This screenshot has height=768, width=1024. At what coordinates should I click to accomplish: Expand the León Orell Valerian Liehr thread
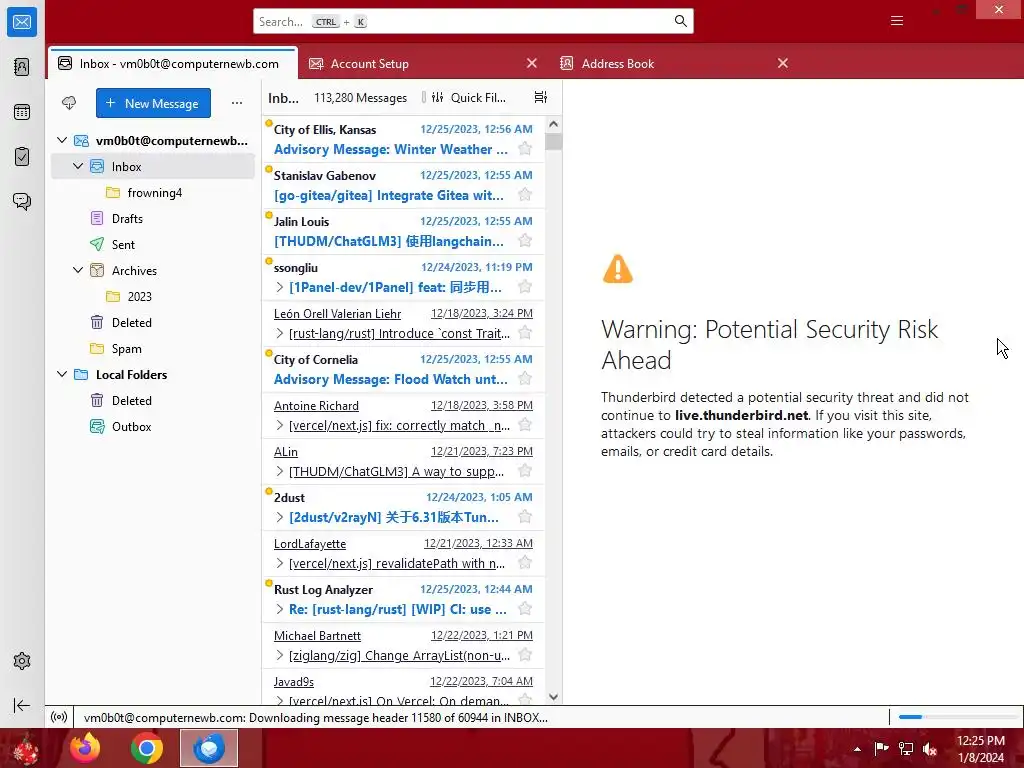[x=280, y=333]
